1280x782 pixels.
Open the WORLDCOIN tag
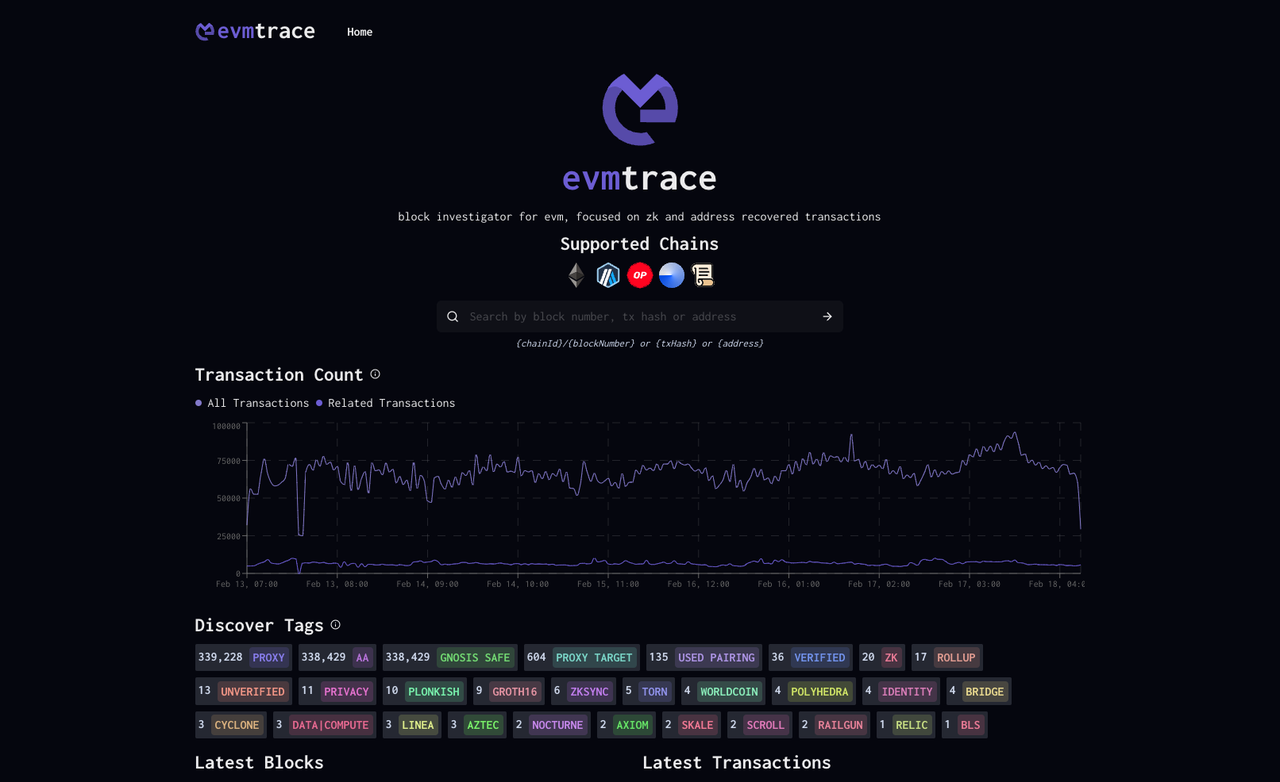[x=727, y=691]
